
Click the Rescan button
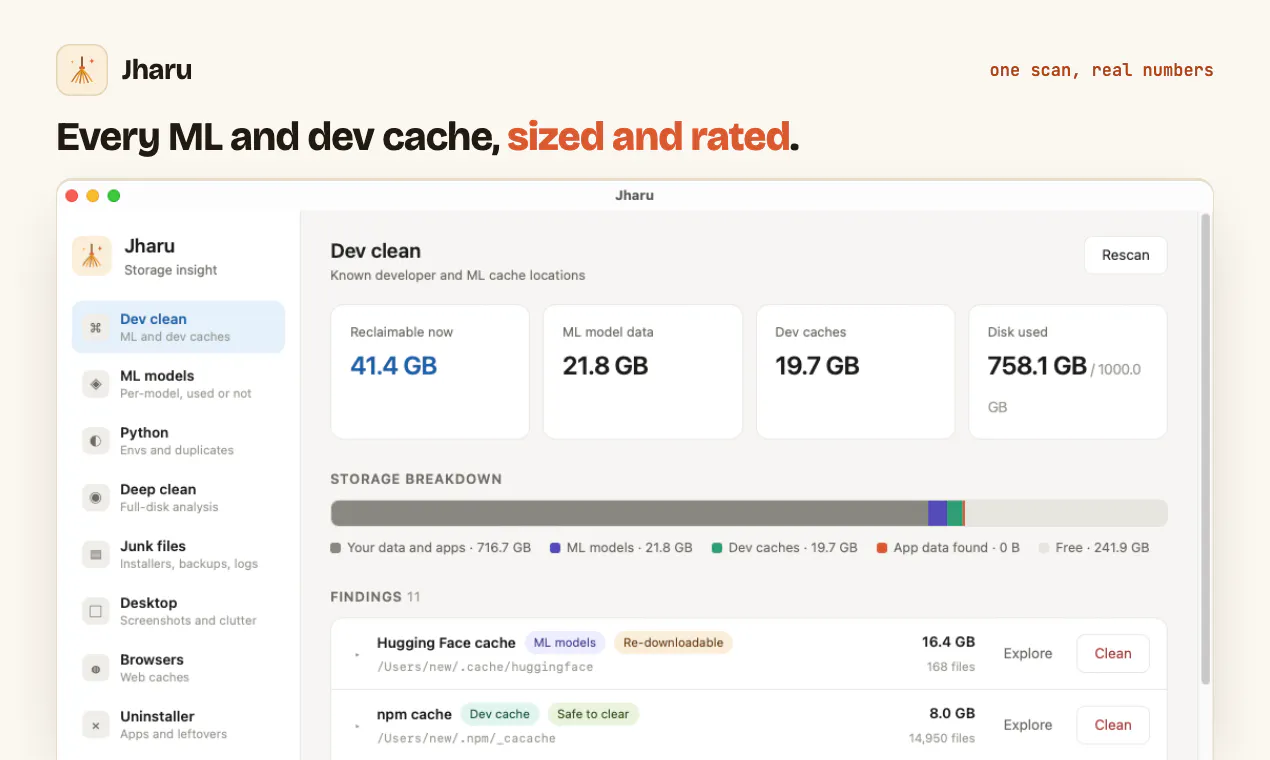click(x=1125, y=255)
